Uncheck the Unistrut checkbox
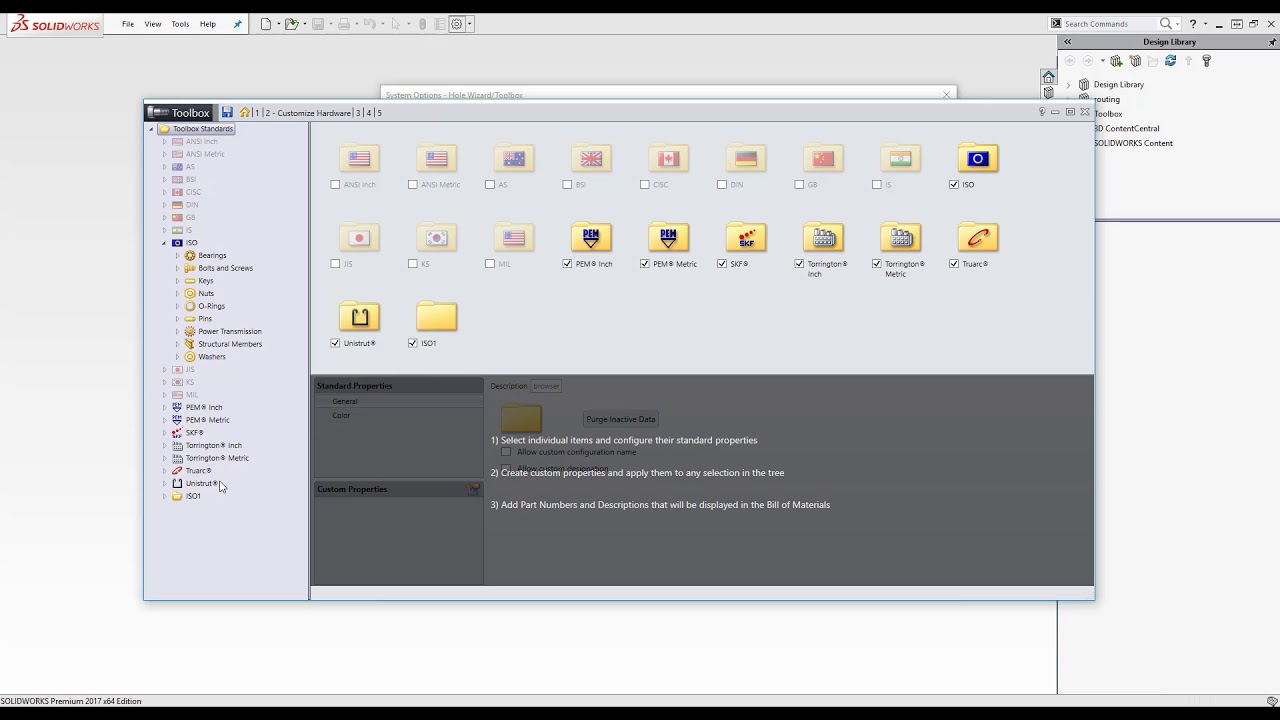 click(335, 343)
